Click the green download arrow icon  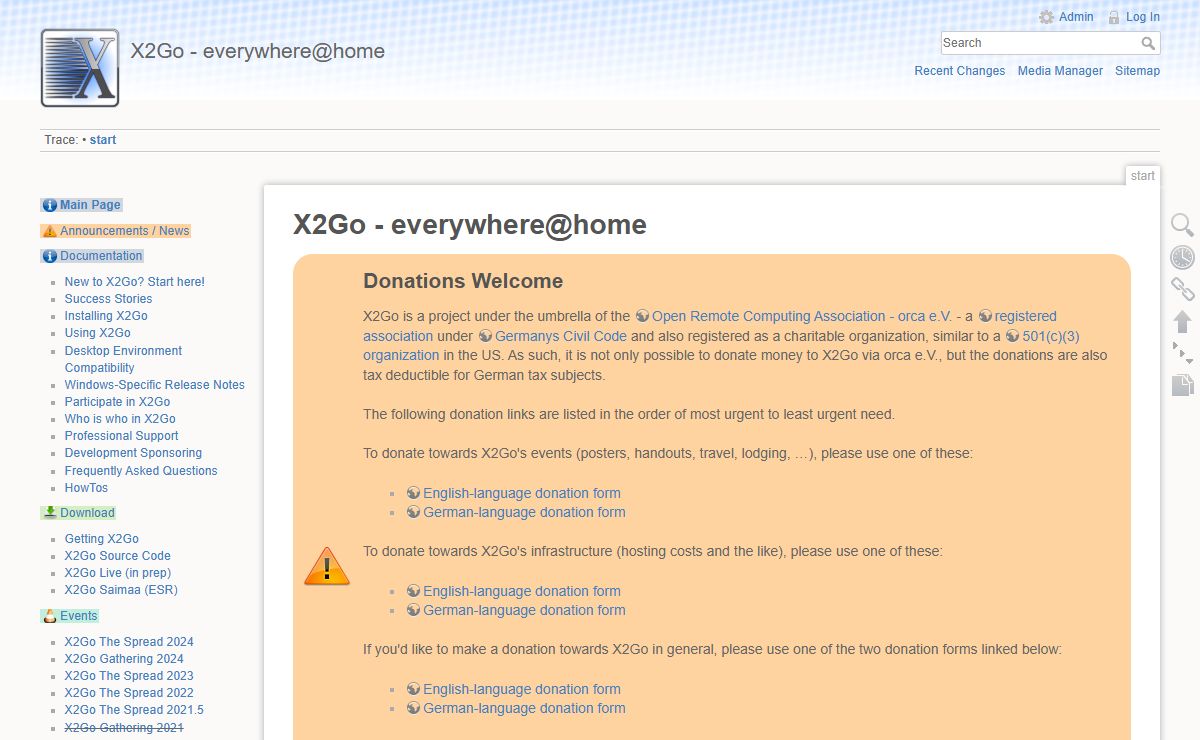click(x=50, y=513)
